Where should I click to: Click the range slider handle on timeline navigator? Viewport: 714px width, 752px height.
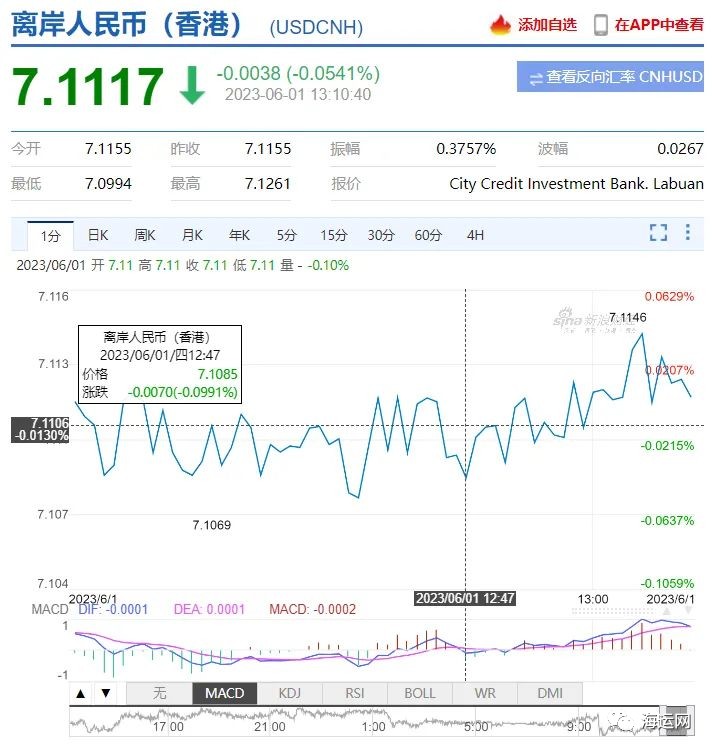click(679, 720)
